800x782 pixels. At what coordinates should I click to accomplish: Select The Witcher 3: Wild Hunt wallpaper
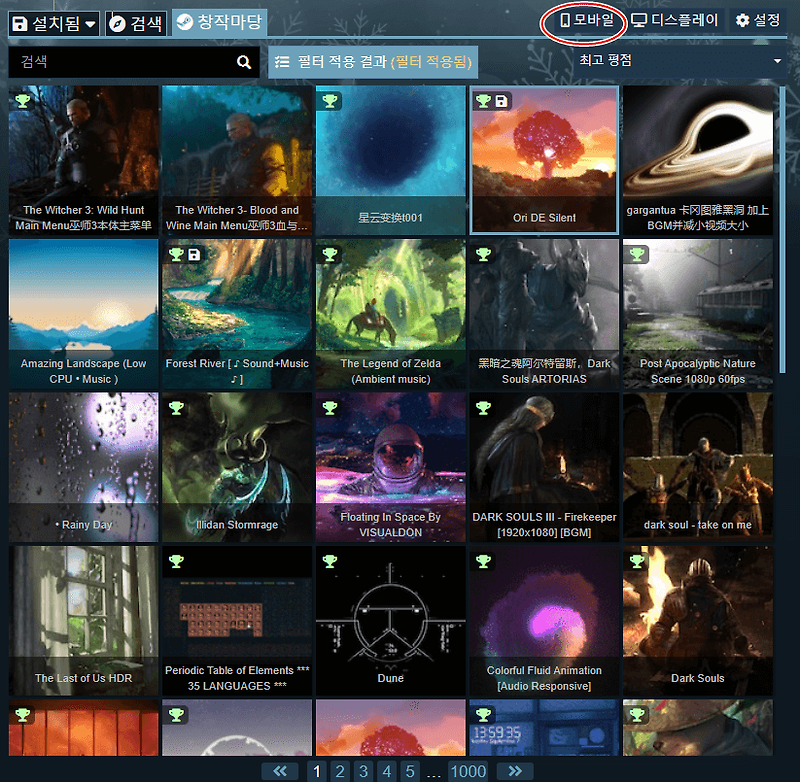[x=84, y=160]
